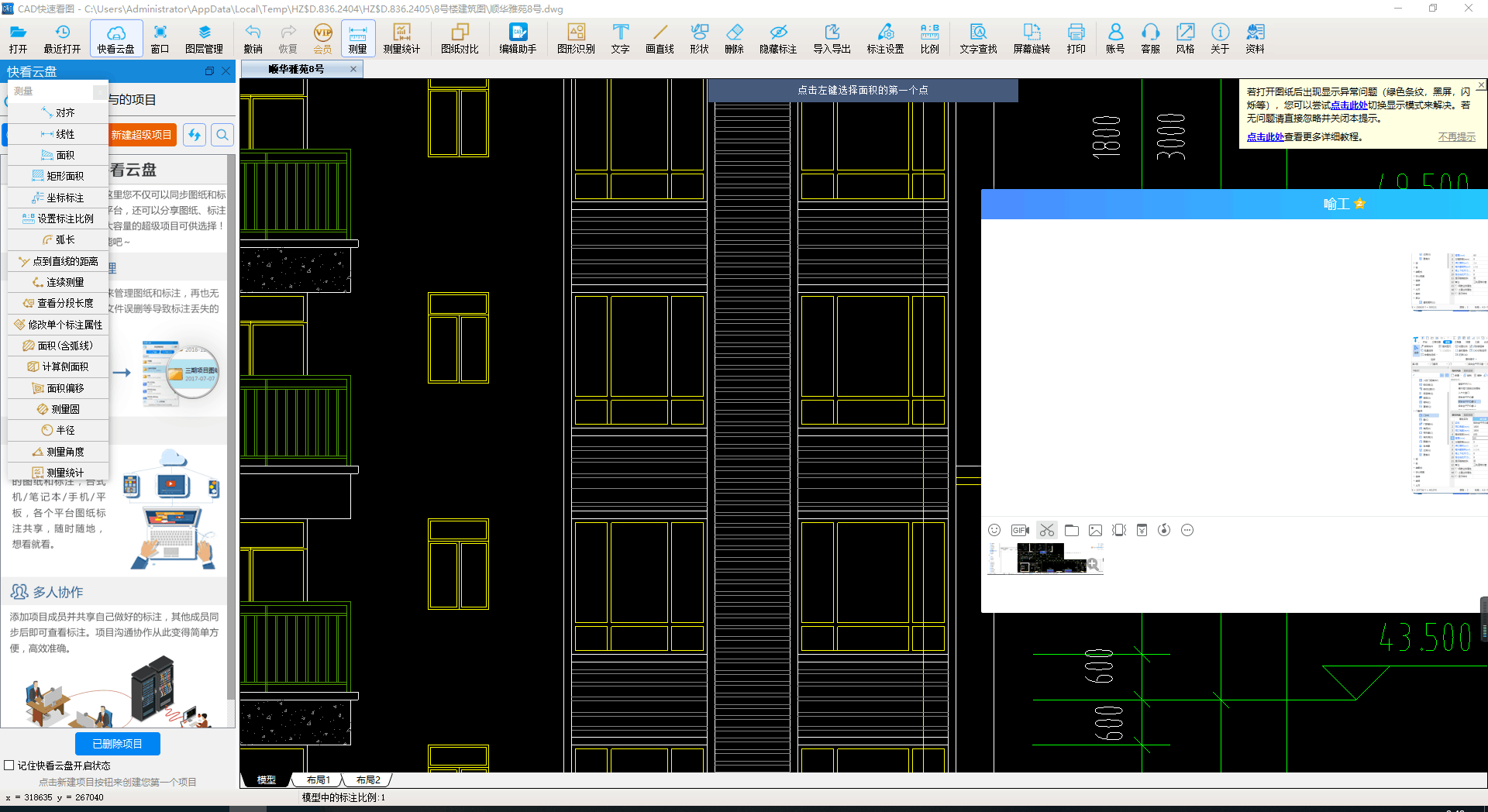Viewport: 1488px width, 812px height.
Task: Click folder send-file icon in chat
Action: click(1072, 530)
